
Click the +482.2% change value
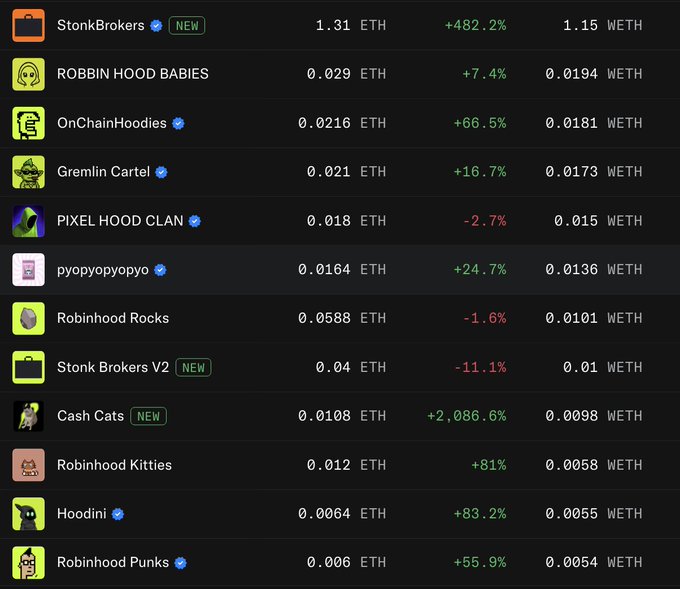coord(475,25)
